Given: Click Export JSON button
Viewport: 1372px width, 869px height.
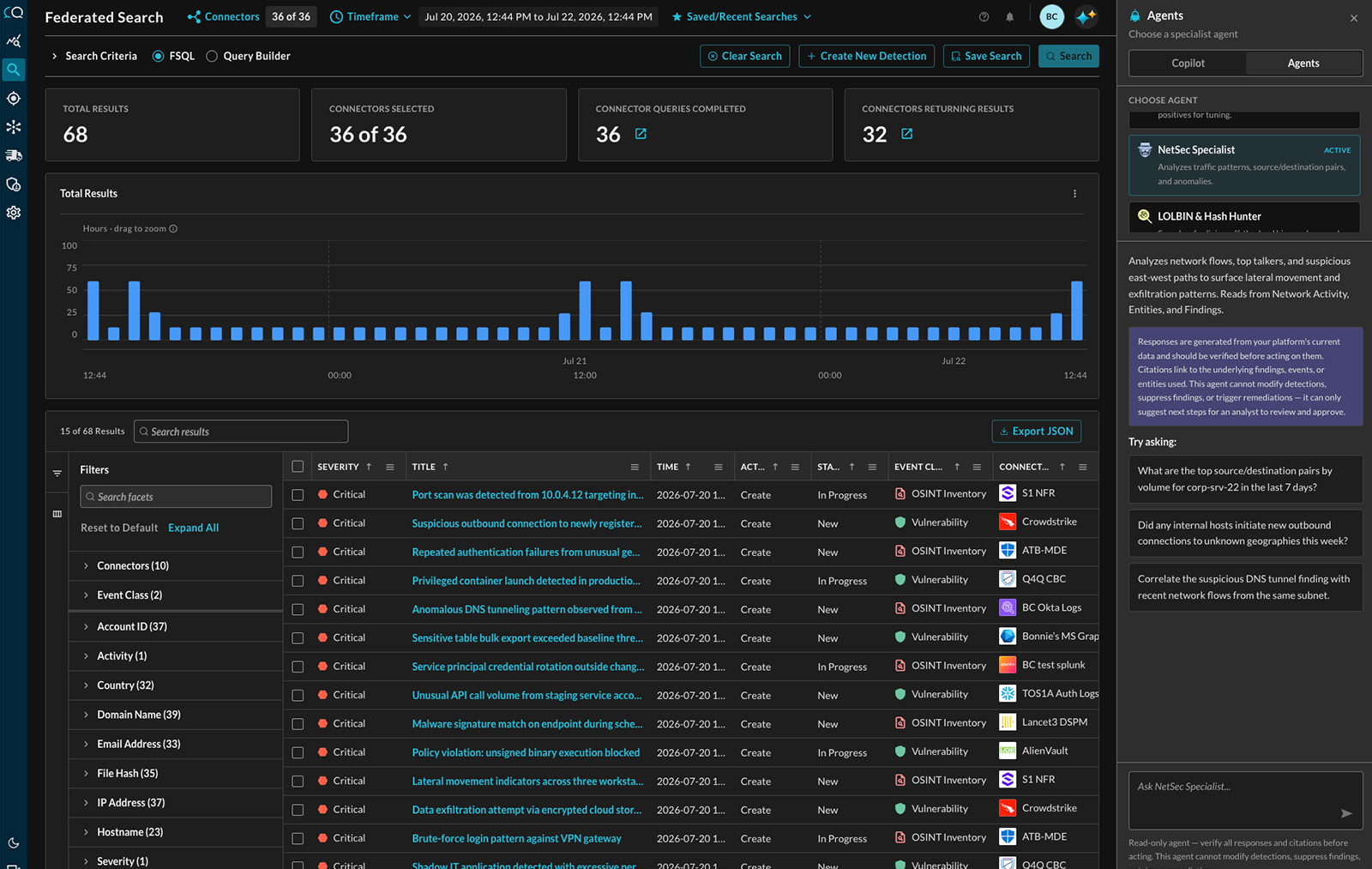Looking at the screenshot, I should pyautogui.click(x=1036, y=431).
